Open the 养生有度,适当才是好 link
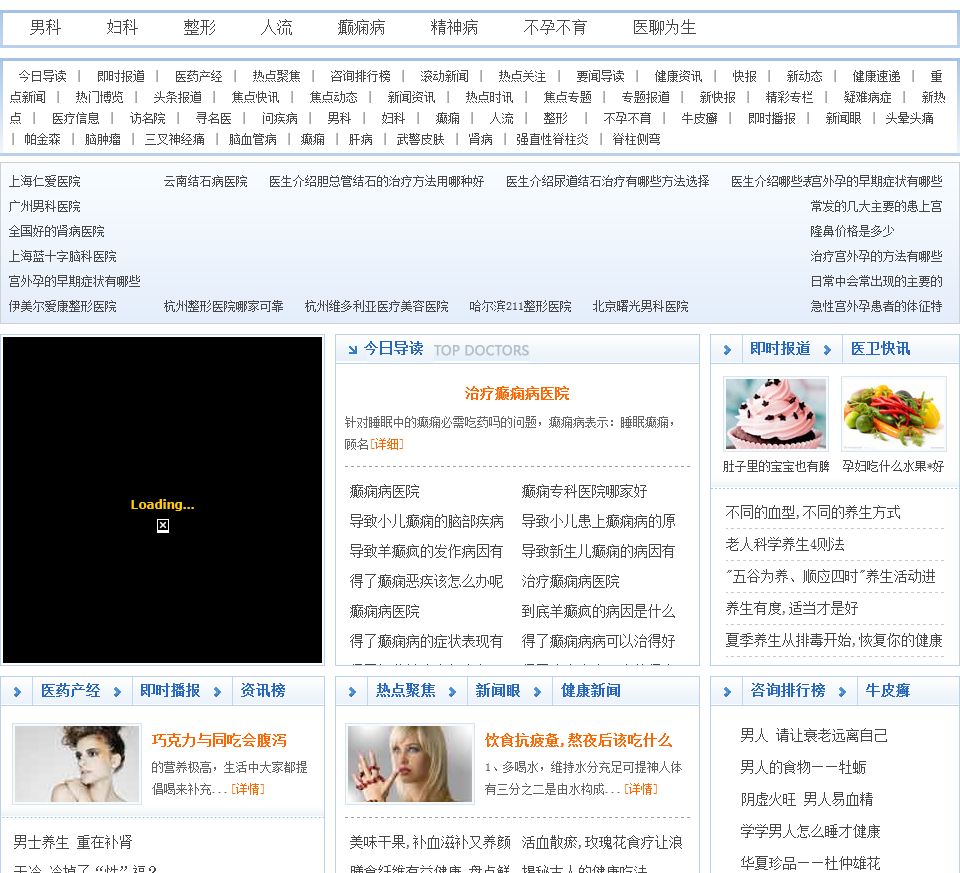This screenshot has height=873, width=960. (791, 608)
